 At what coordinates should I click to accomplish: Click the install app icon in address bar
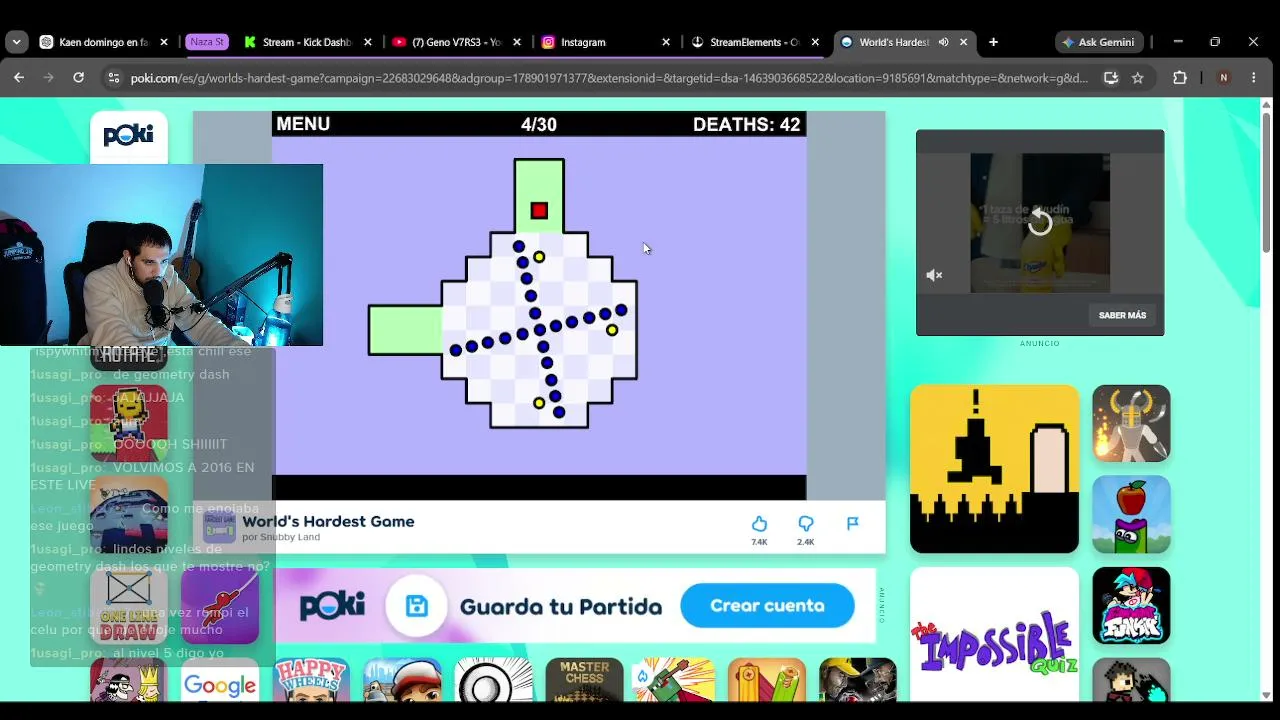point(1110,78)
